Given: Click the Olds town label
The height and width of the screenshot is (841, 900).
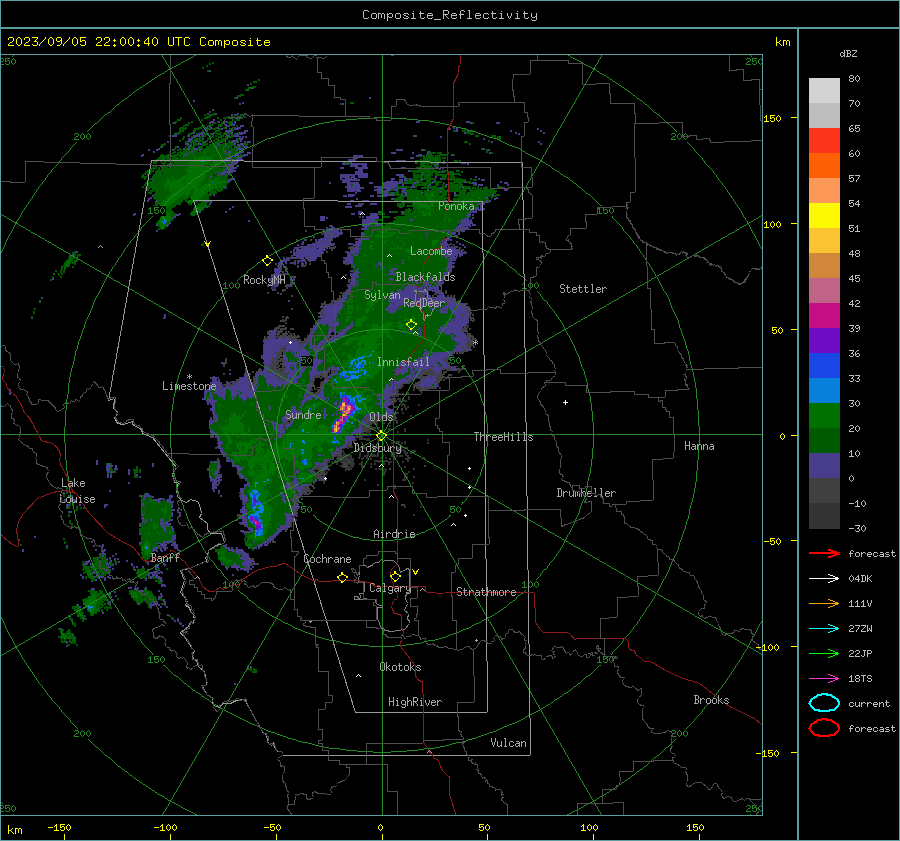Looking at the screenshot, I should tap(381, 416).
